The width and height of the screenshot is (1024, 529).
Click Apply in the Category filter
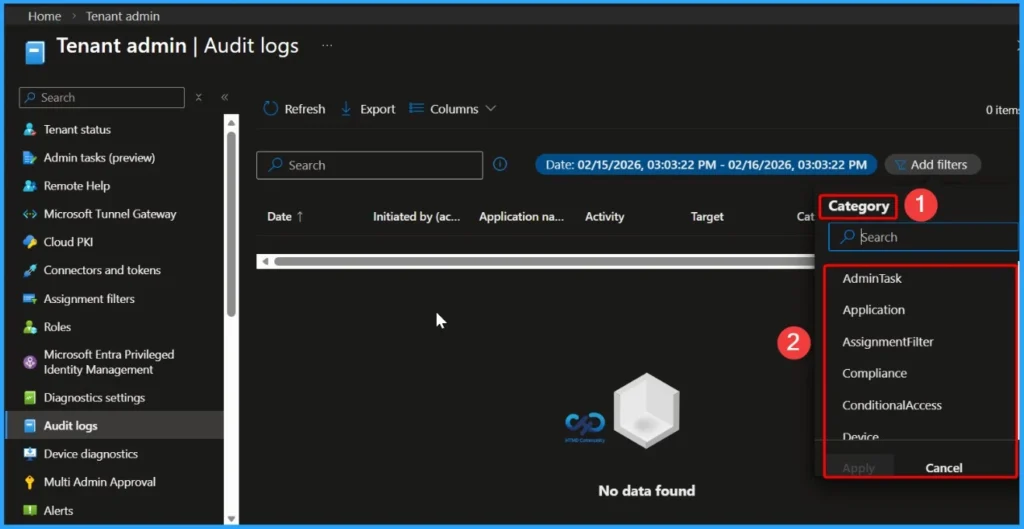click(x=859, y=468)
